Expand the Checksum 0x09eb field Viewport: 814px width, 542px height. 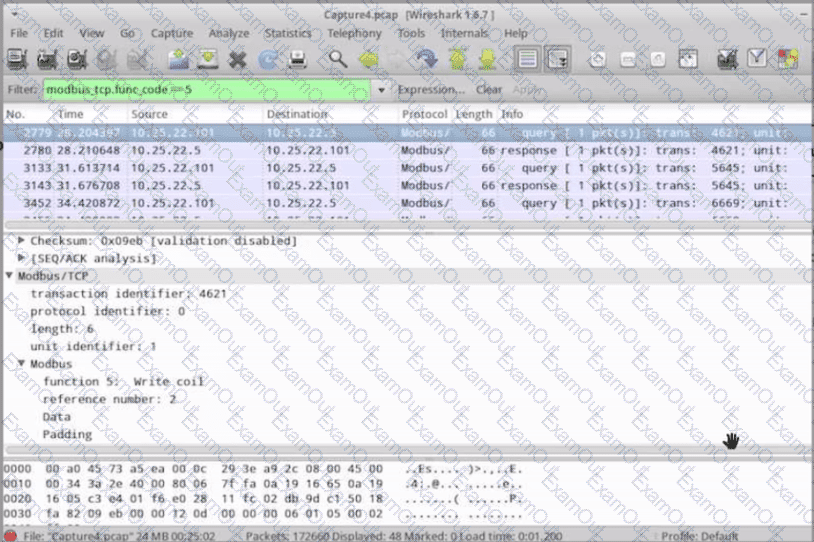[x=21, y=241]
